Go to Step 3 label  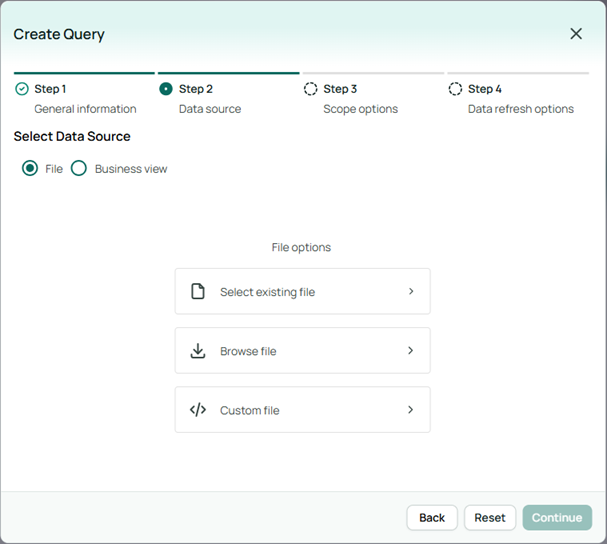click(x=340, y=89)
